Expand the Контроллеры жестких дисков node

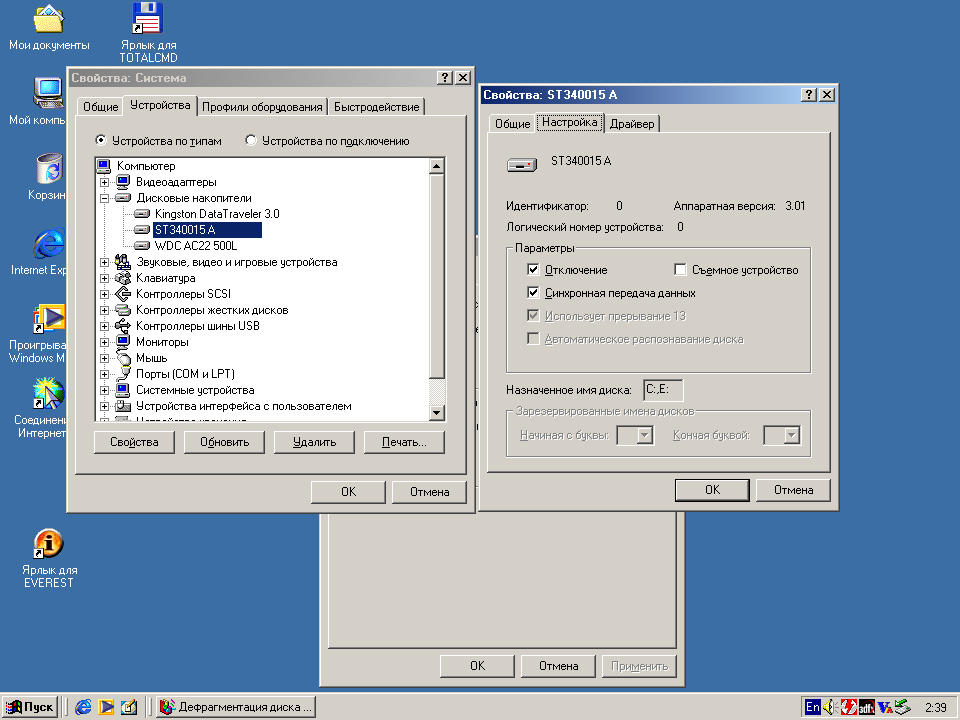105,310
